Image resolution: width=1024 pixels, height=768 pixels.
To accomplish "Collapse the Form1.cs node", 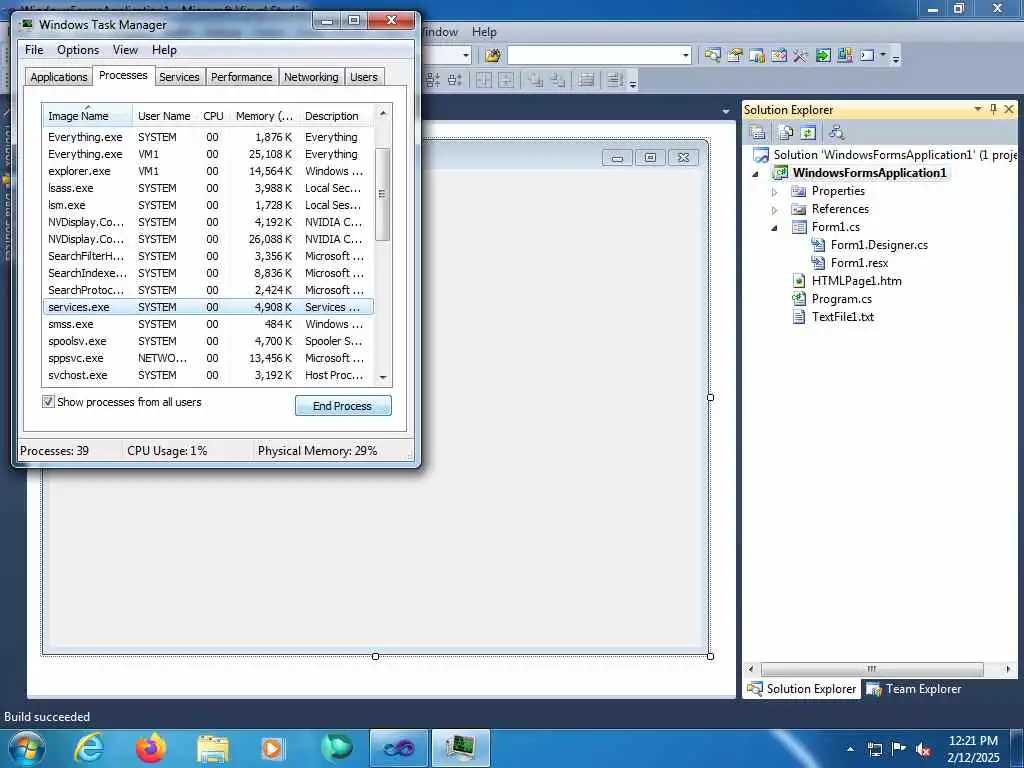I will pos(775,228).
